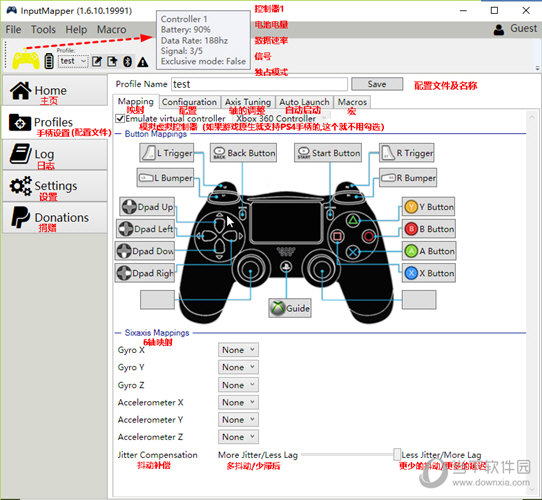Switch to the Macros tab
This screenshot has width=542, height=500.
(352, 102)
